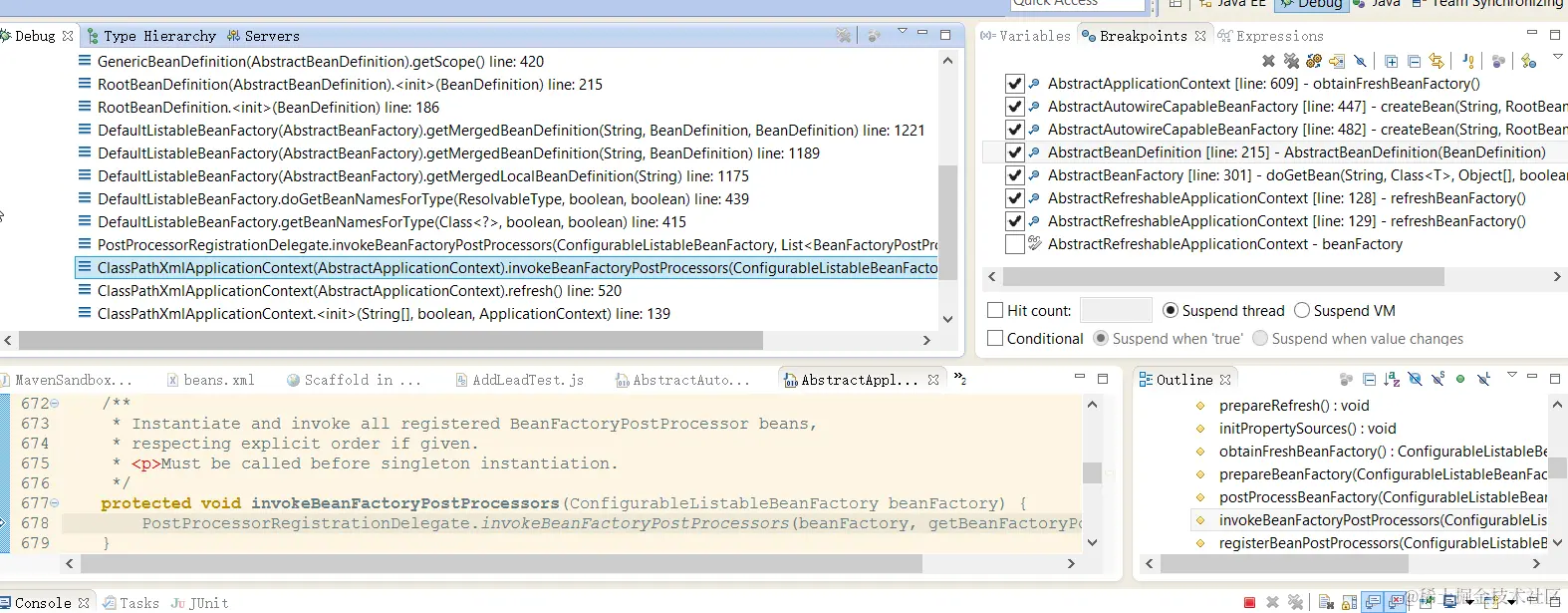Uncheck AbstractApplicationContext line 609 breakpoint

[x=1015, y=84]
